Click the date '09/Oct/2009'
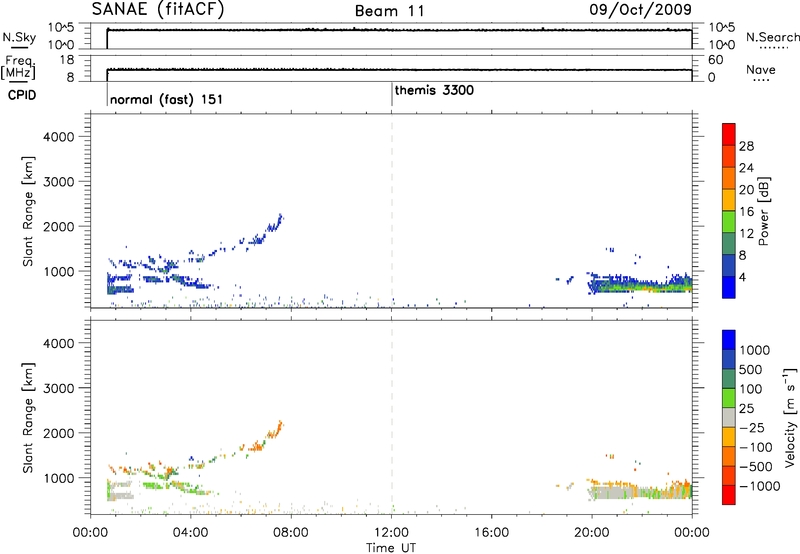The height and width of the screenshot is (554, 800). 640,10
